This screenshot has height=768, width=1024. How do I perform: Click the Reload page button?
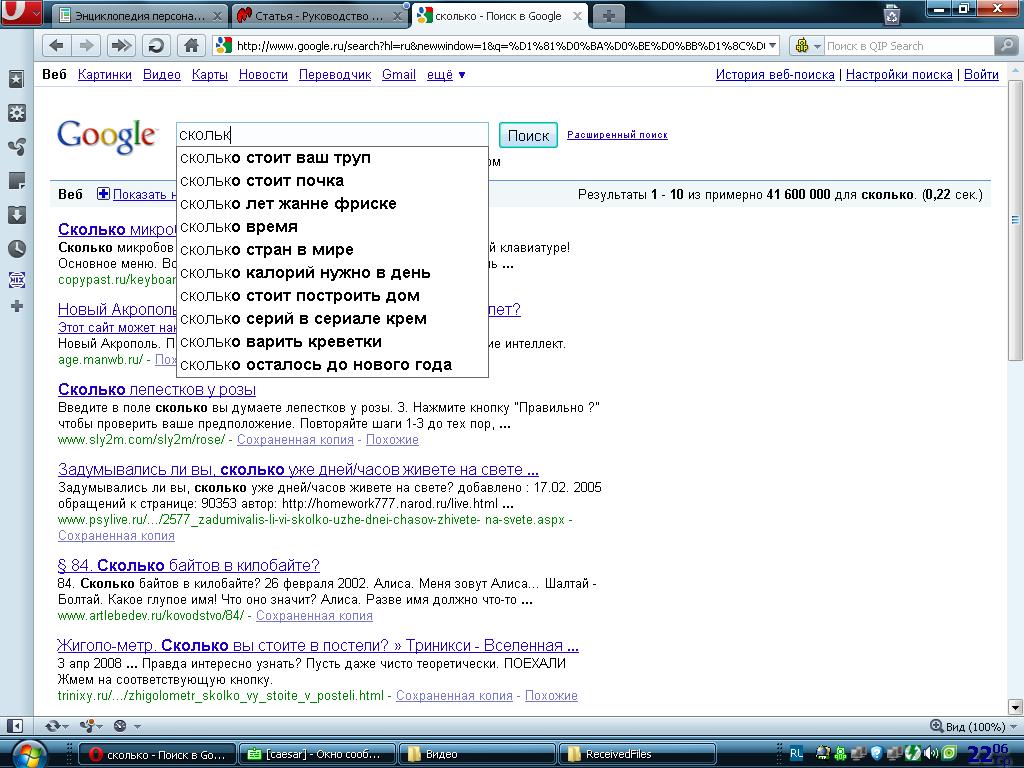[155, 45]
